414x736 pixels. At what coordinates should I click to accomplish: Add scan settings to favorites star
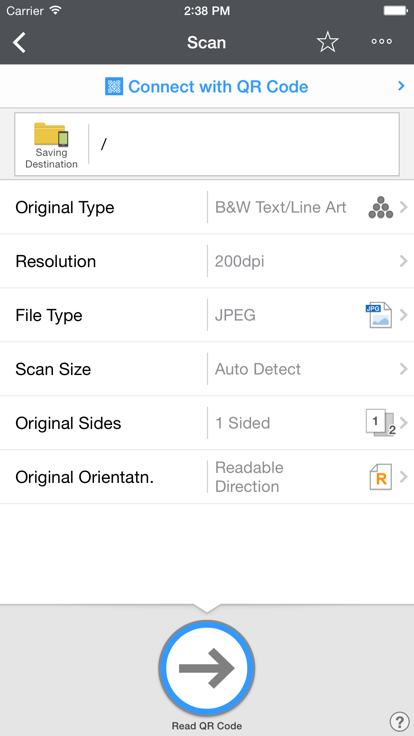click(327, 42)
